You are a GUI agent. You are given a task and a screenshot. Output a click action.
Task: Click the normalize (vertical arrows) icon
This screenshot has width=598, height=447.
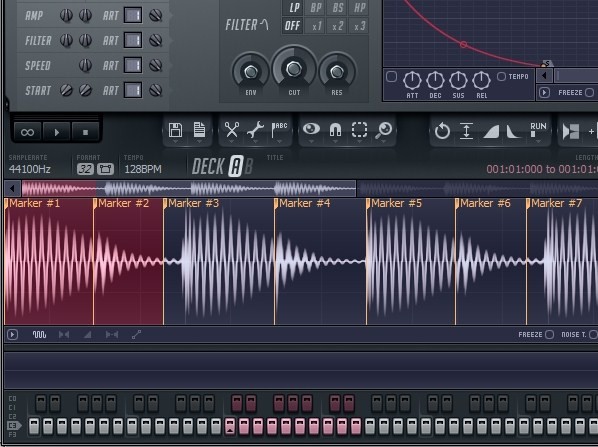(x=466, y=131)
